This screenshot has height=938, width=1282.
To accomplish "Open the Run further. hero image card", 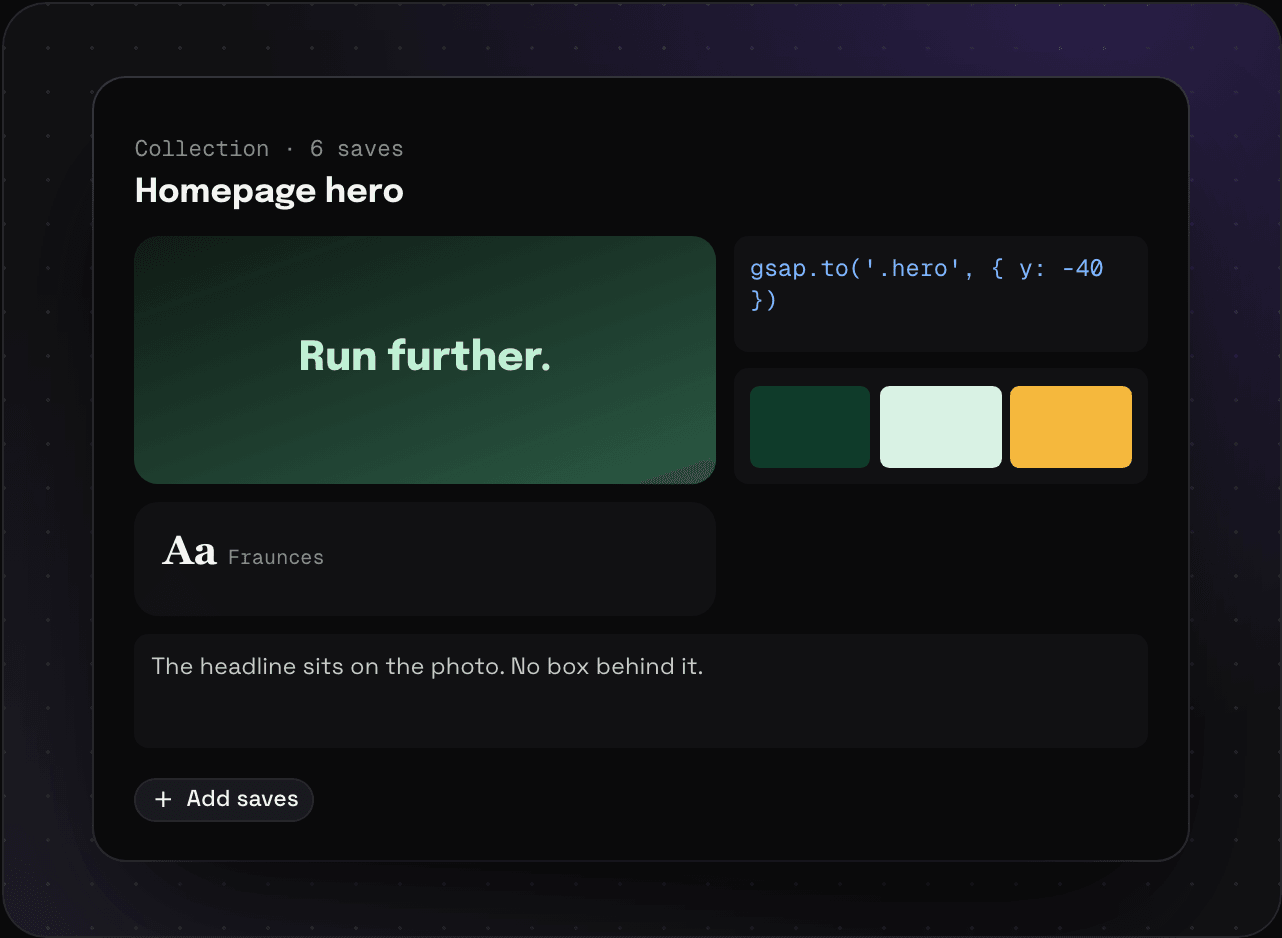I will pyautogui.click(x=425, y=360).
